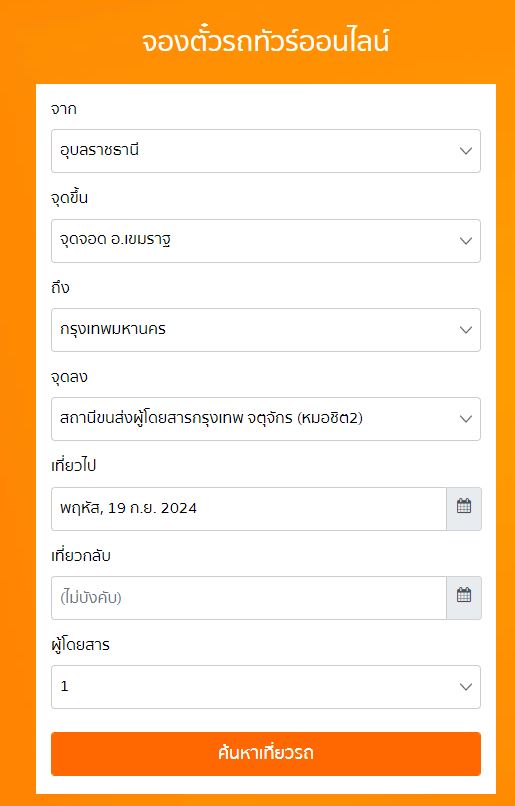
Task: Click the chevron arrow beside อุบลราชธานี
Action: 466,151
